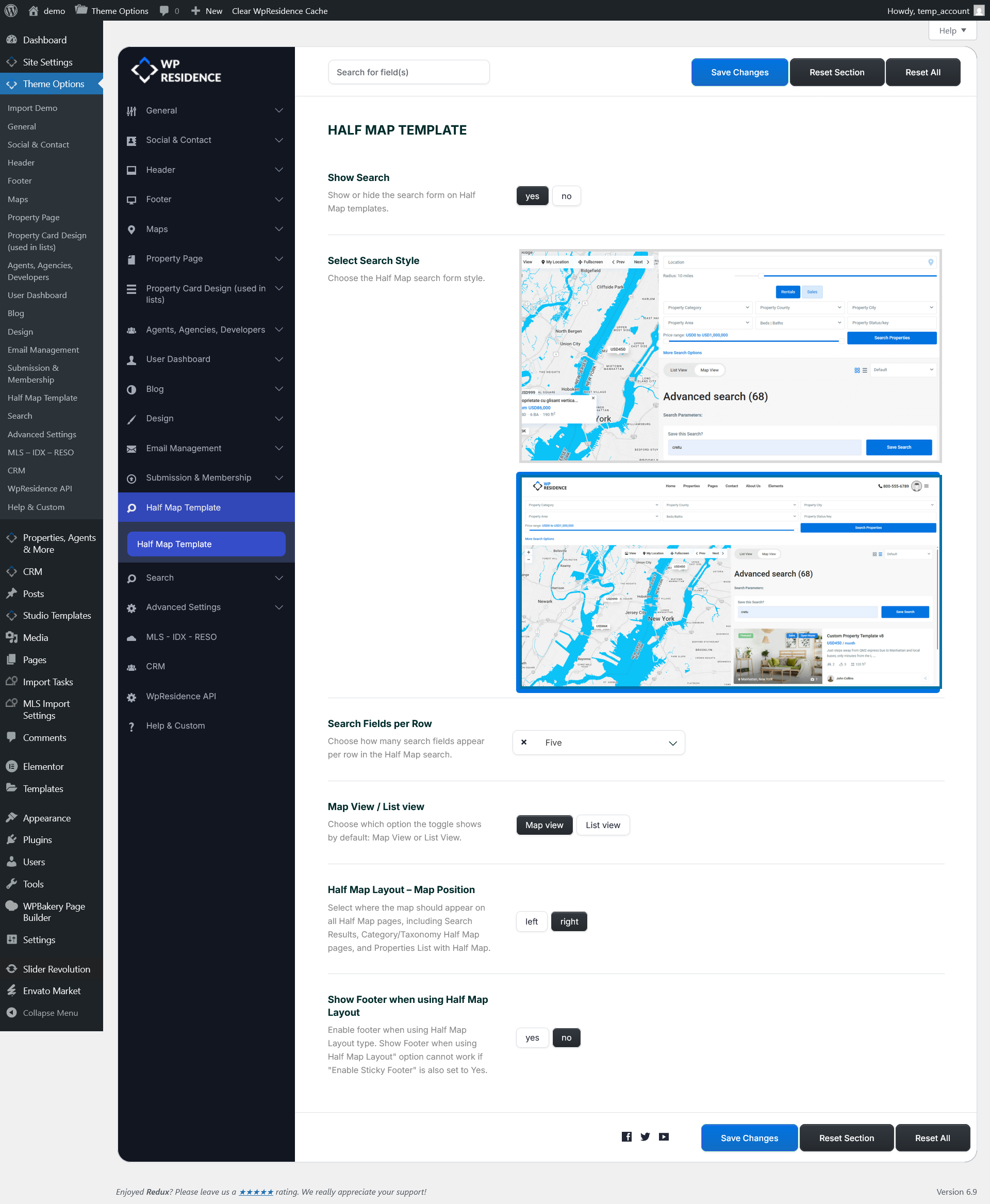The height and width of the screenshot is (1204, 990).
Task: Open Search Fields per Row dropdown
Action: click(x=672, y=743)
